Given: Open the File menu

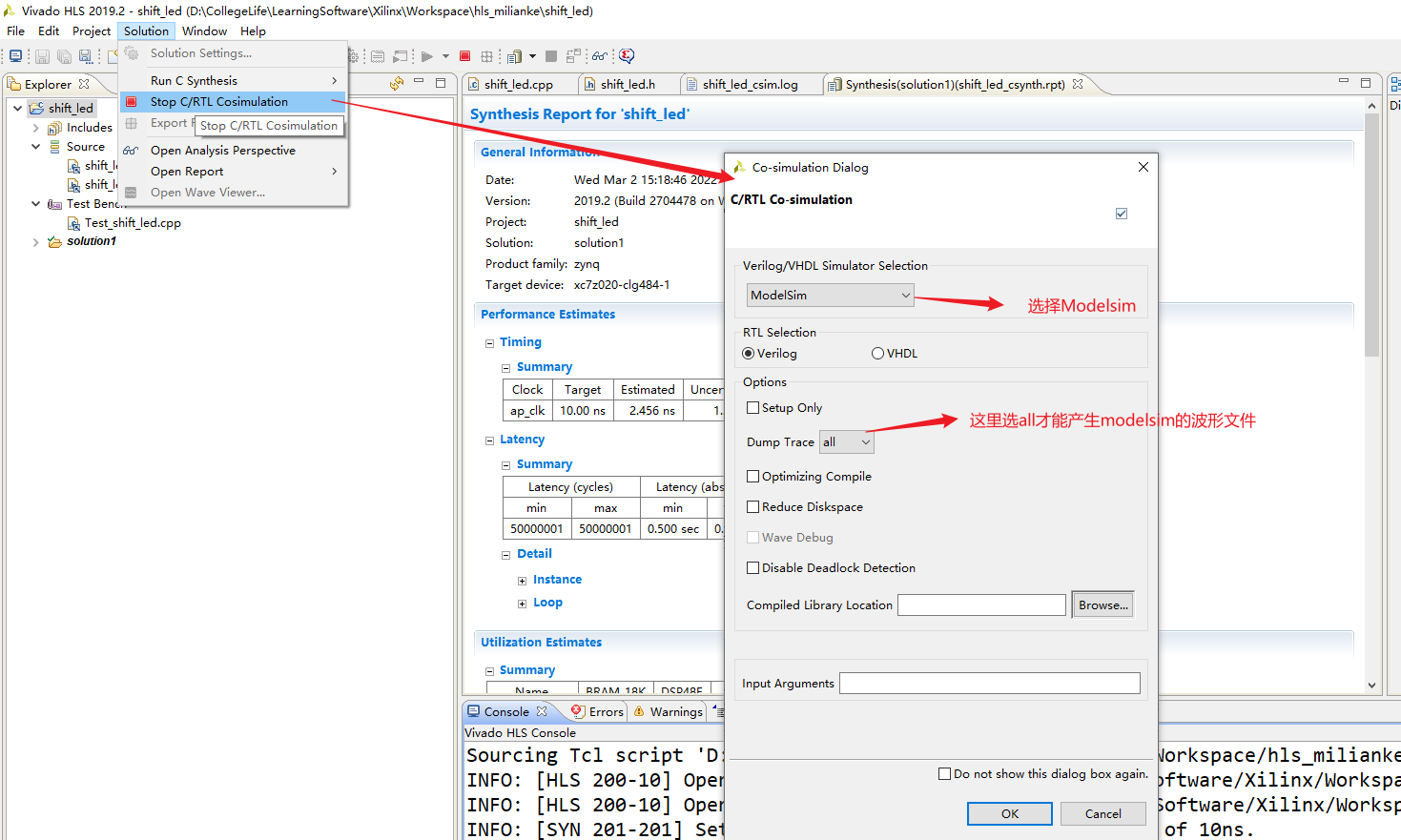Looking at the screenshot, I should [x=15, y=31].
